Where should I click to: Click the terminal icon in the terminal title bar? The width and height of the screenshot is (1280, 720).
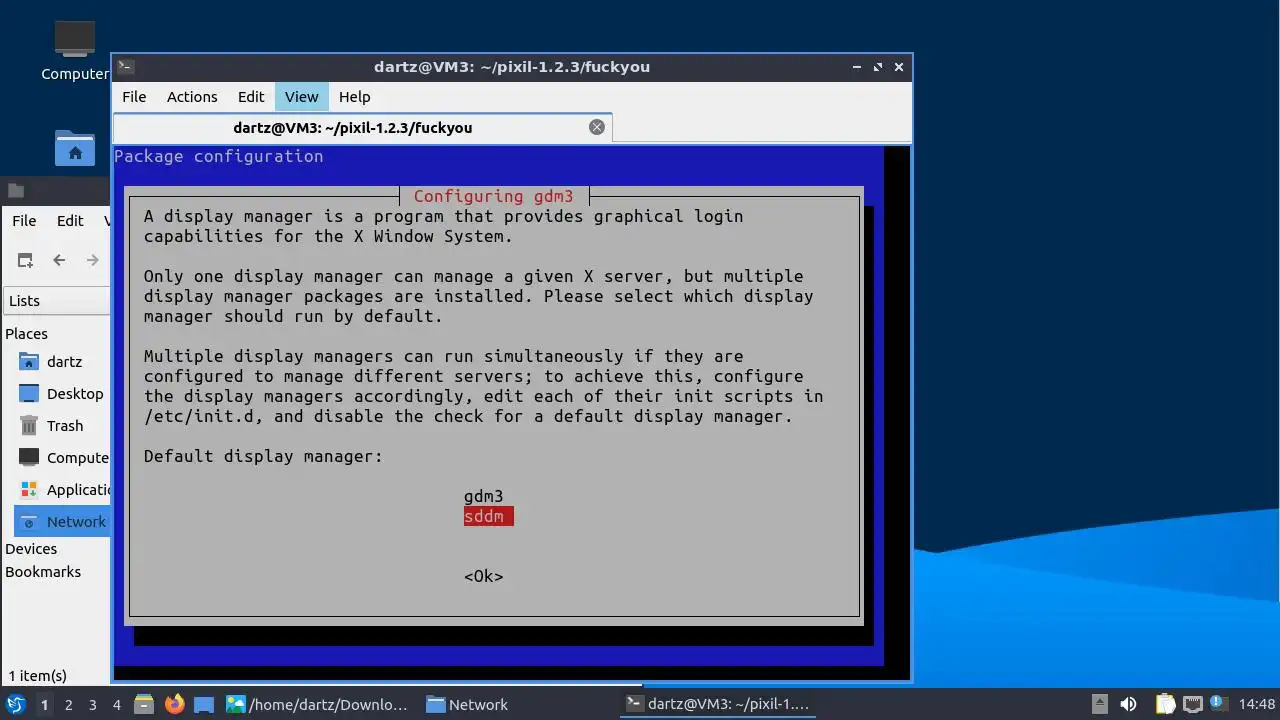click(125, 67)
